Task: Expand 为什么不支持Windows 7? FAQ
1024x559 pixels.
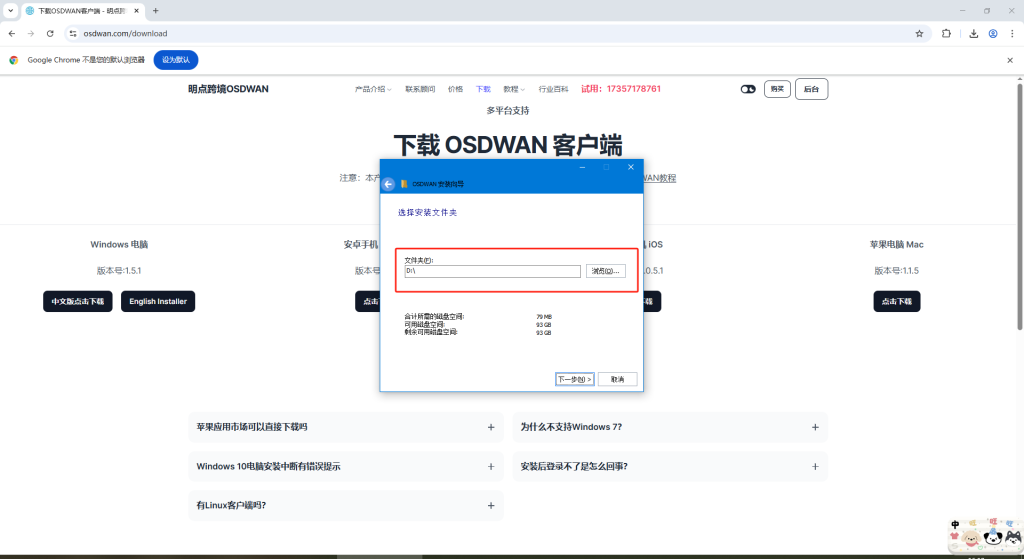Action: pos(670,427)
